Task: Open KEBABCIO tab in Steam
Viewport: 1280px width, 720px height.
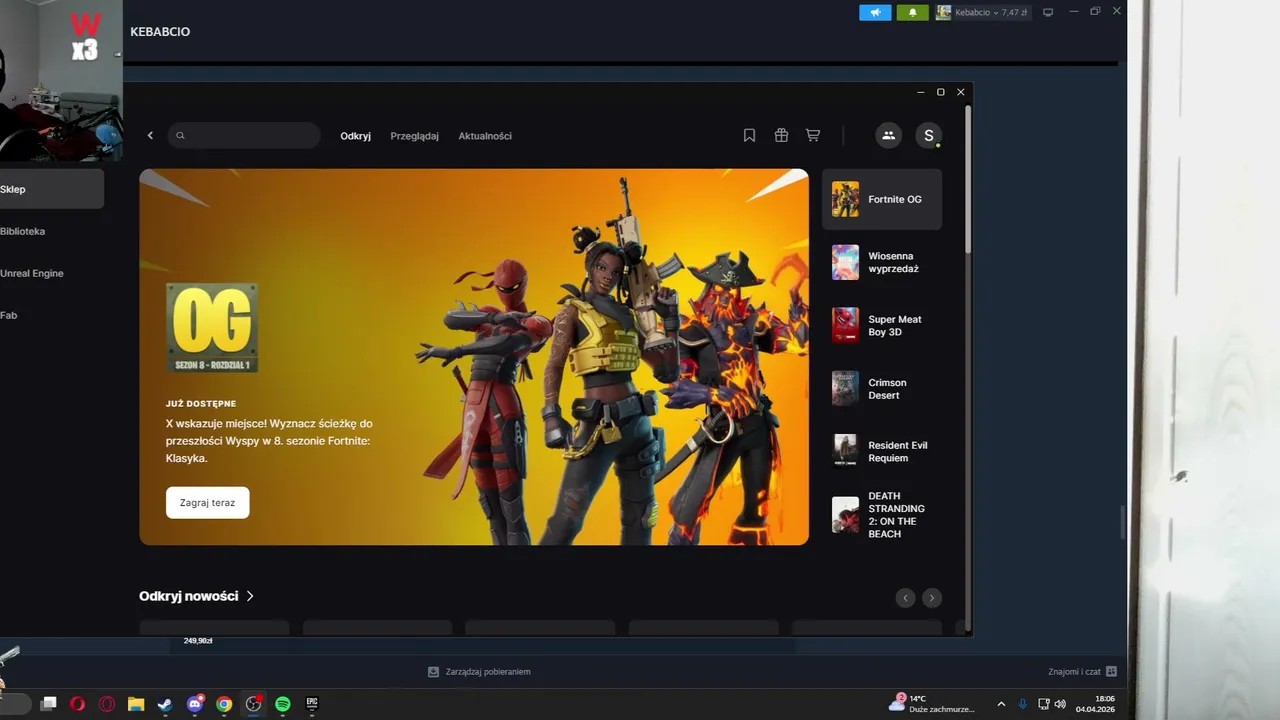Action: tap(160, 32)
